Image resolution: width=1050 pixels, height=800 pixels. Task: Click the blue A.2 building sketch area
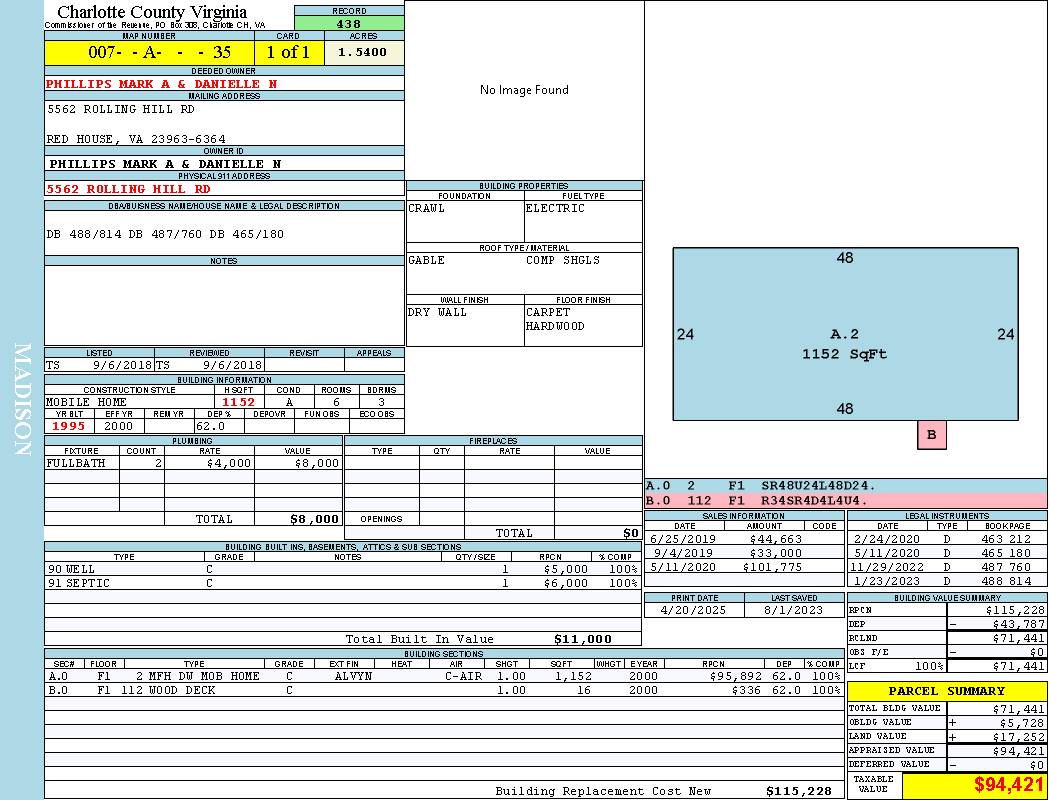coord(845,334)
